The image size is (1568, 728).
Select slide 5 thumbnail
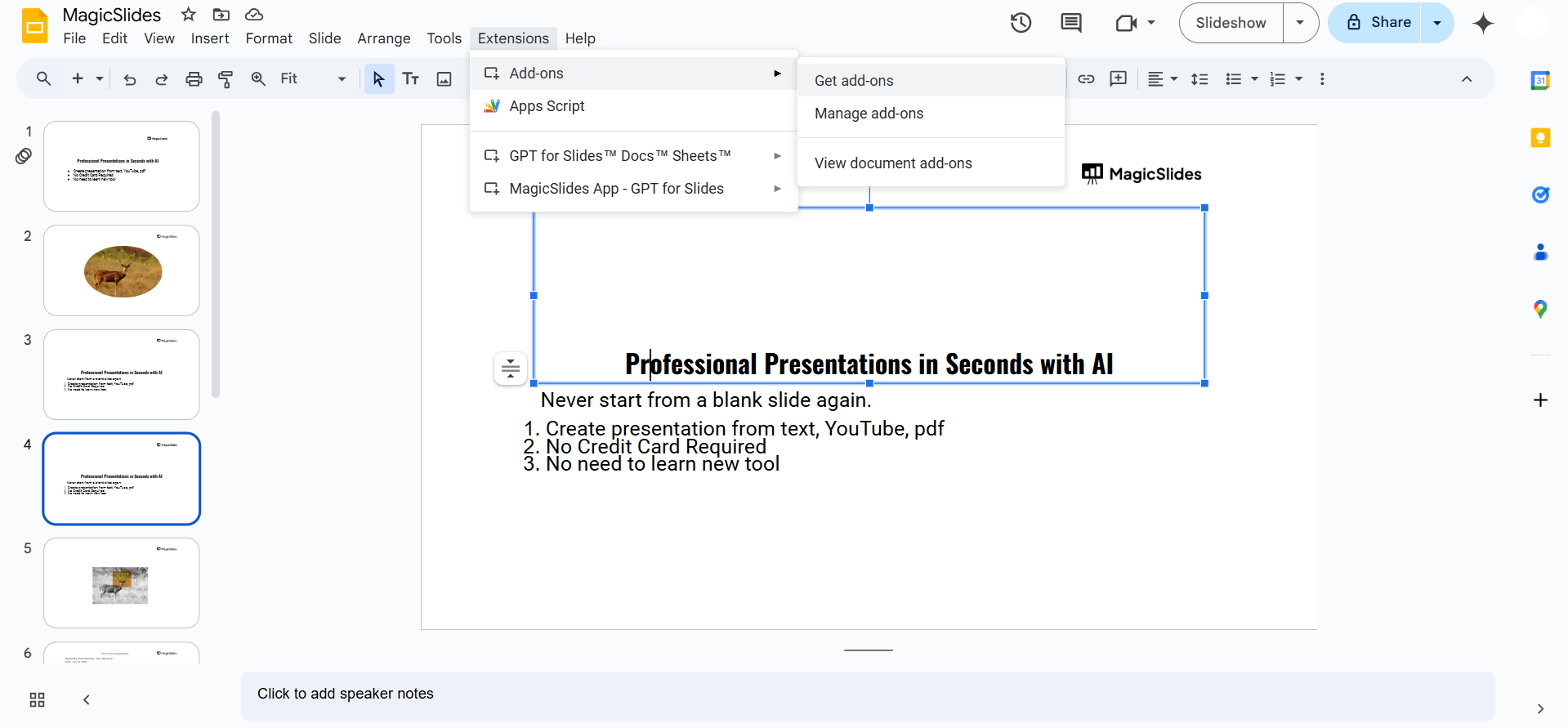point(122,583)
